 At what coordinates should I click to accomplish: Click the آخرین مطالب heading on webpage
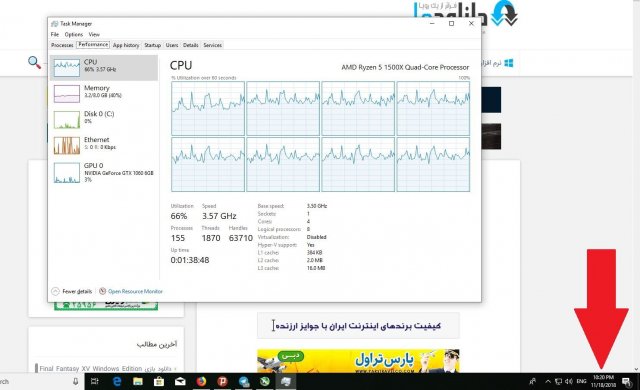(157, 344)
